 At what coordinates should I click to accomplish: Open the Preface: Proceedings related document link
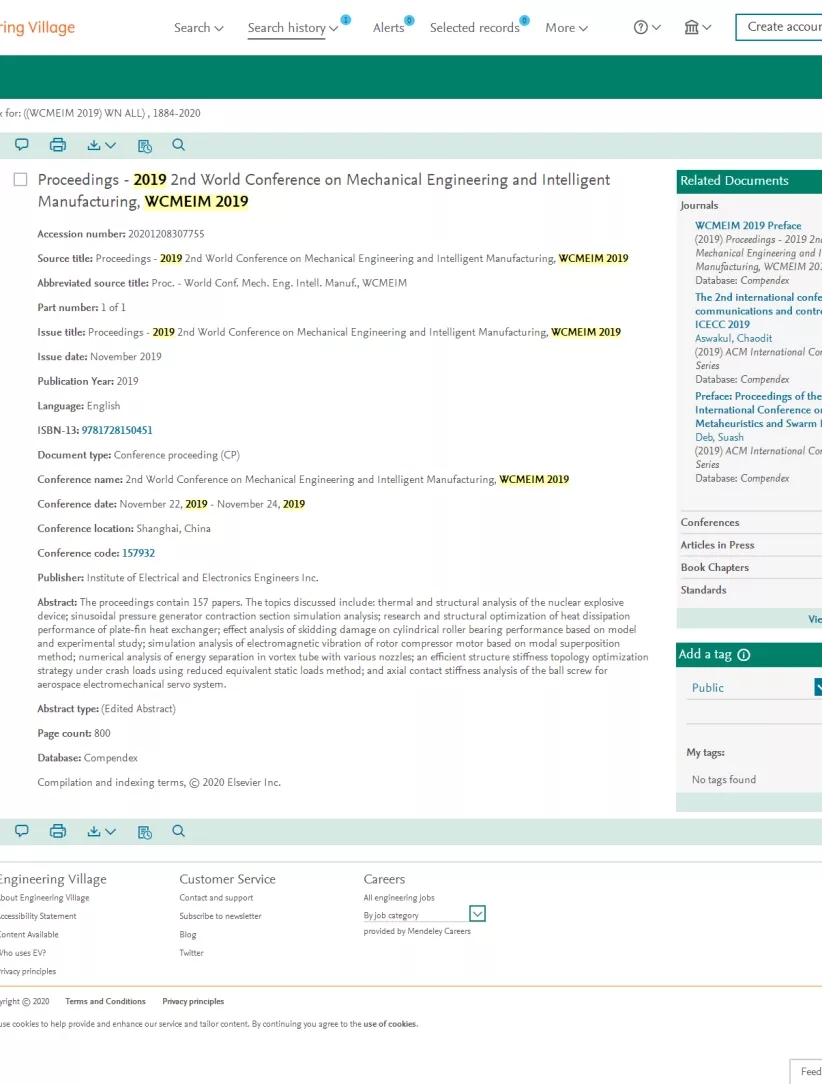(x=758, y=409)
